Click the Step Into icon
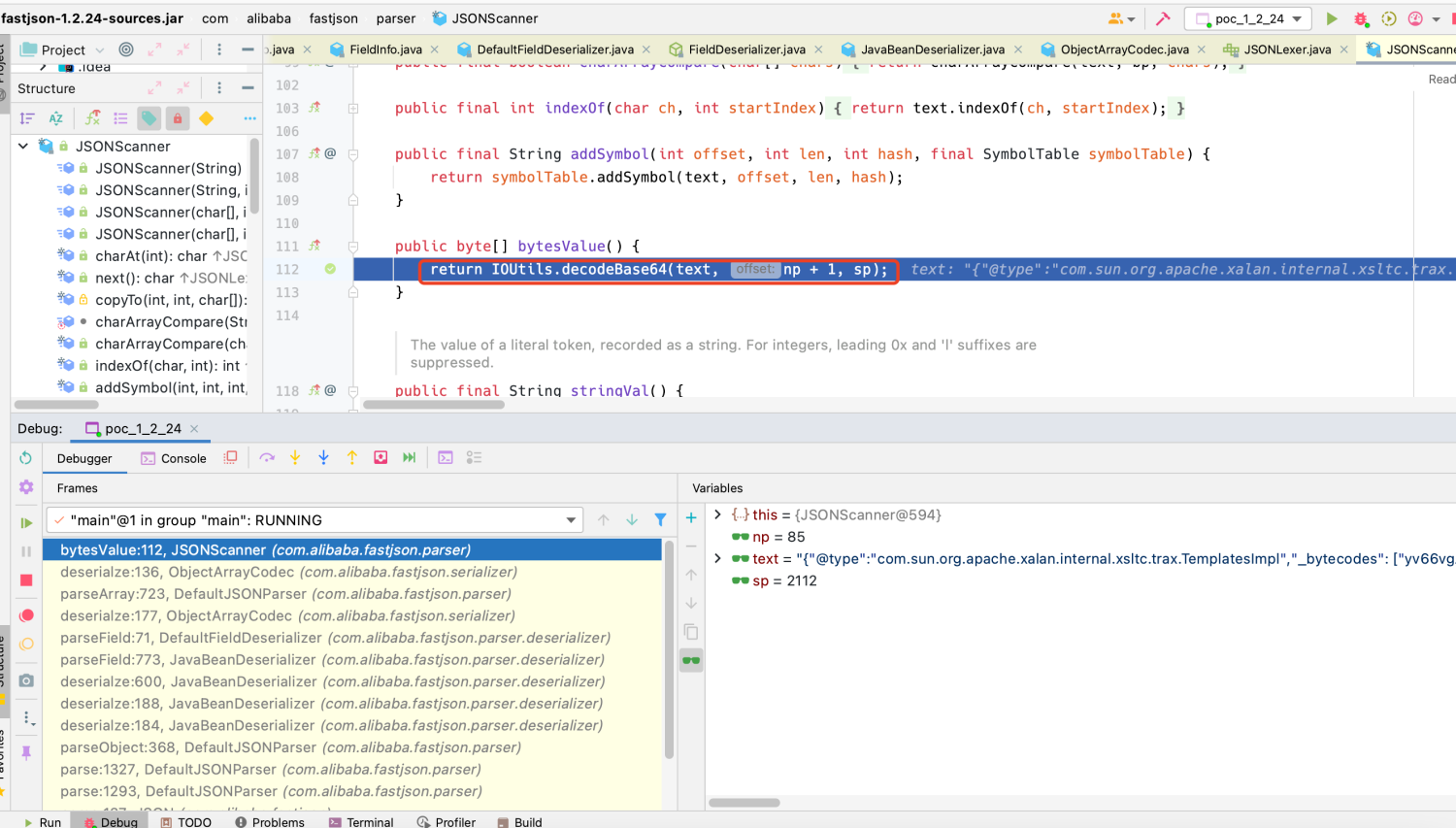Screen dimensions: 1456x828 click(295, 458)
